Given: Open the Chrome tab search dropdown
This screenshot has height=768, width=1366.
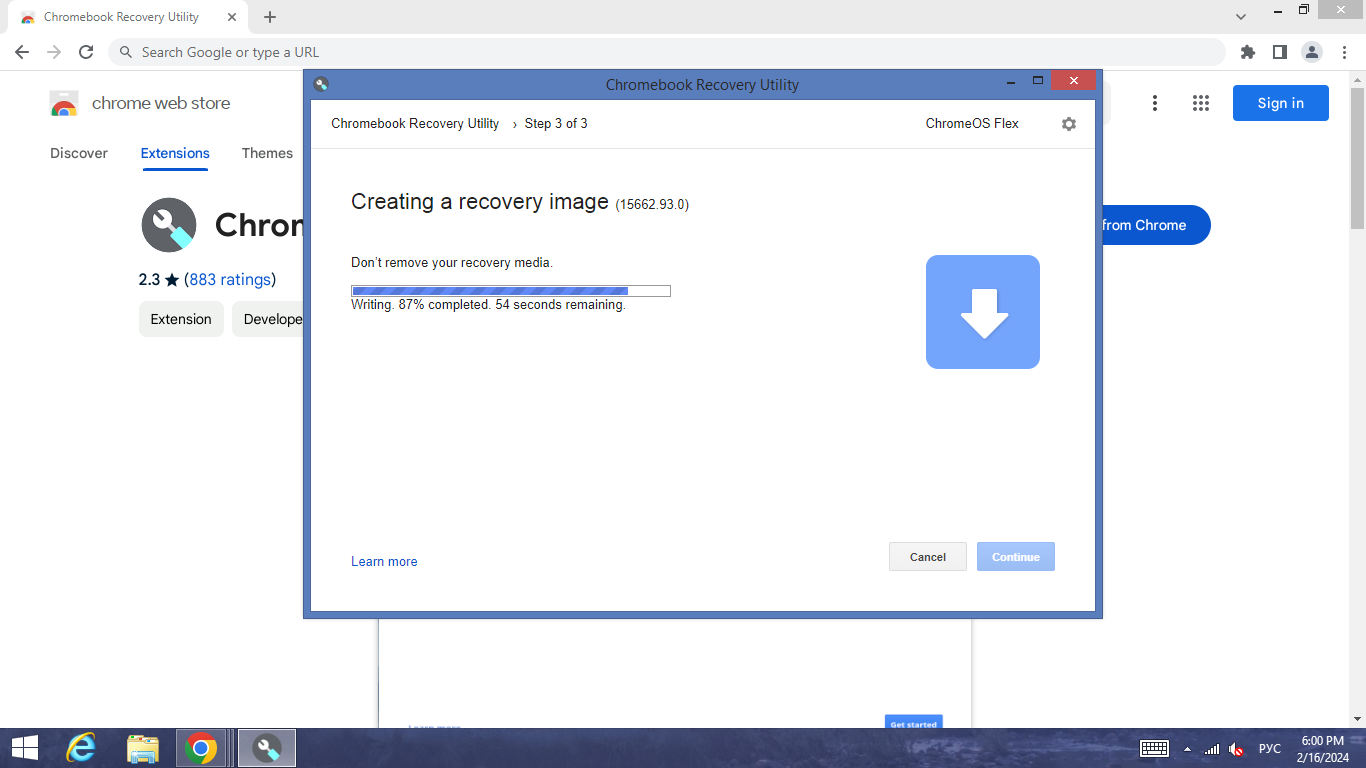Looking at the screenshot, I should point(1241,17).
